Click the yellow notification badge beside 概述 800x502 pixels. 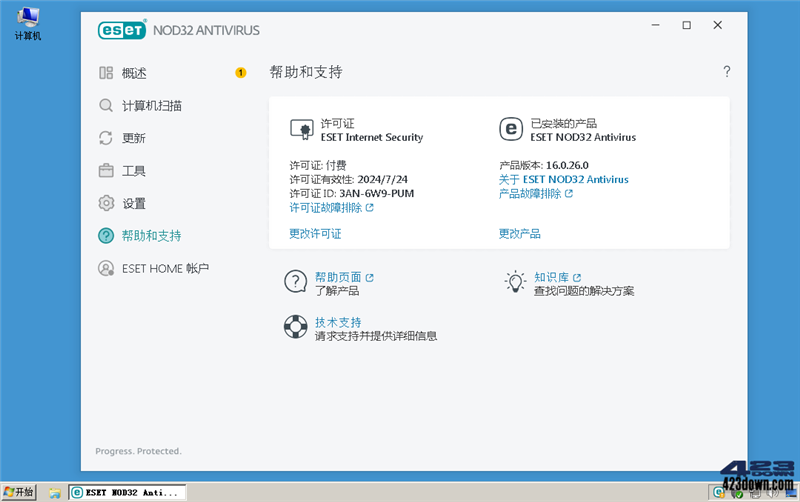[x=240, y=73]
